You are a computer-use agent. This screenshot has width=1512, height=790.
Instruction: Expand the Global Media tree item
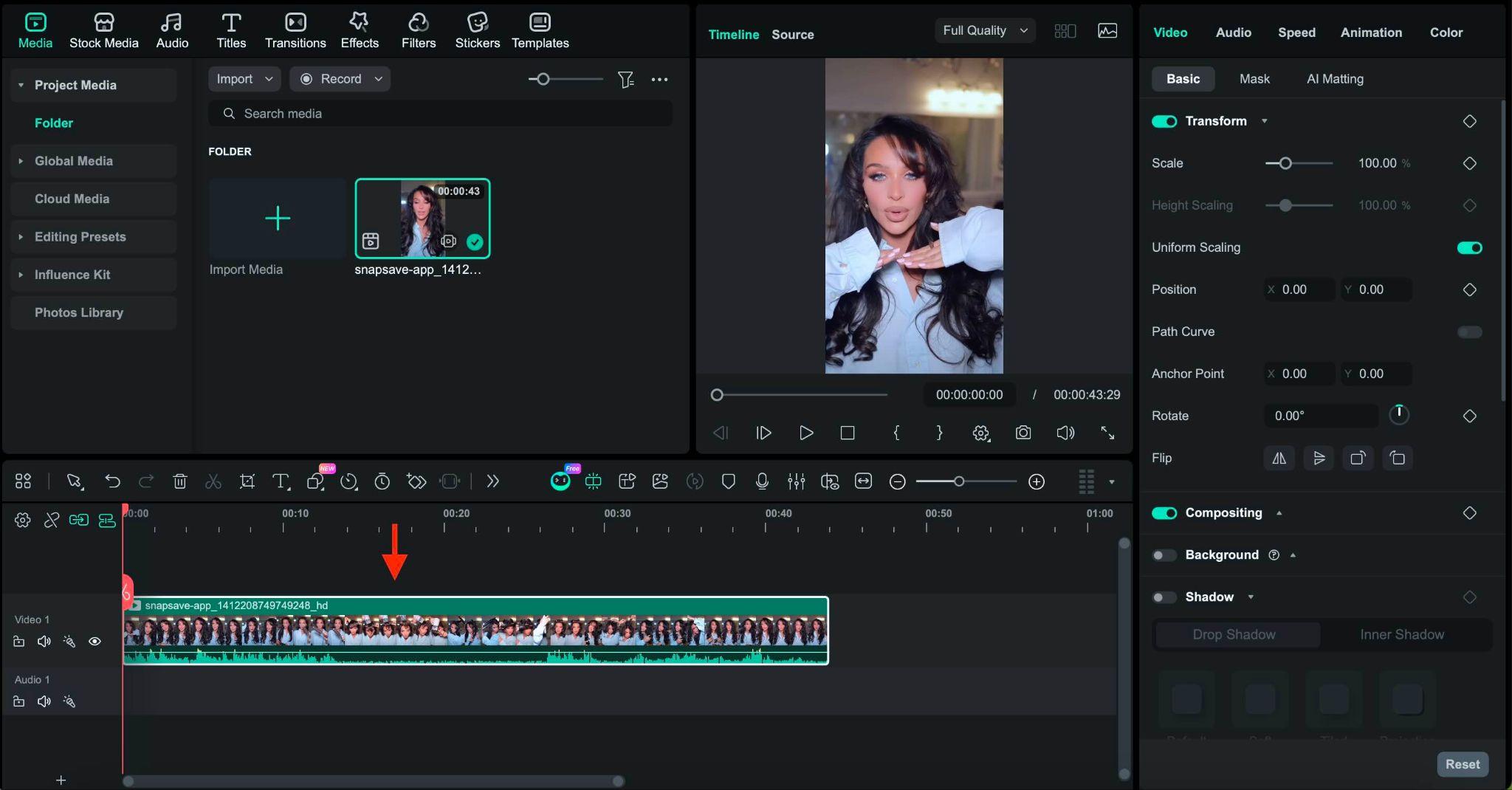(x=21, y=161)
